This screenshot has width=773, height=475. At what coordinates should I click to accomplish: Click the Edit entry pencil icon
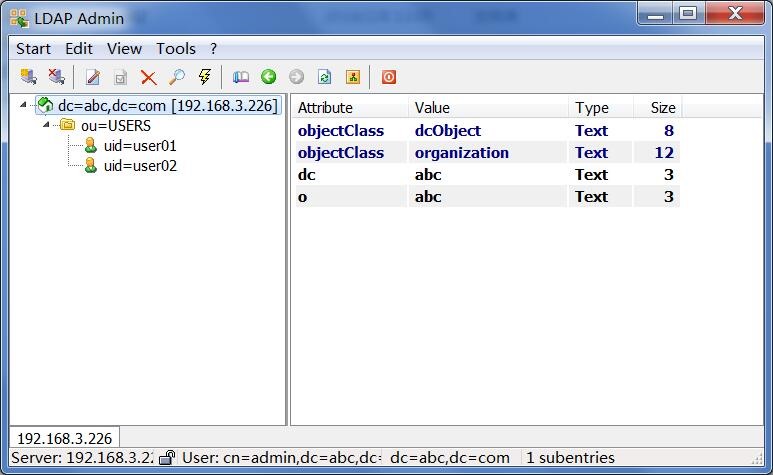tap(93, 77)
